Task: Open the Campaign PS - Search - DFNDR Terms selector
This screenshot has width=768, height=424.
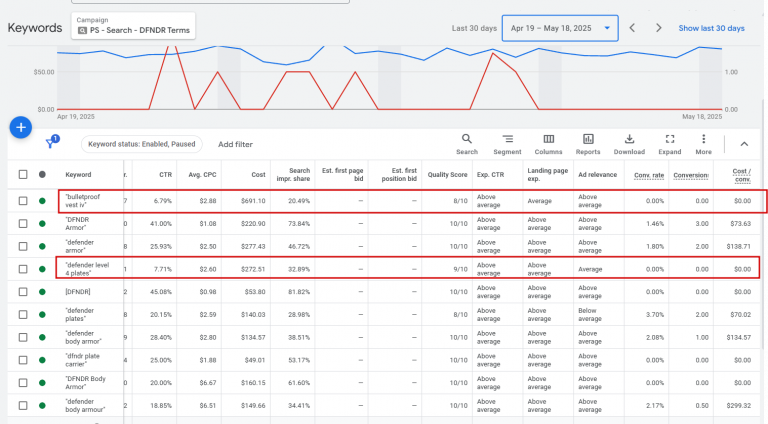Action: 133,25
